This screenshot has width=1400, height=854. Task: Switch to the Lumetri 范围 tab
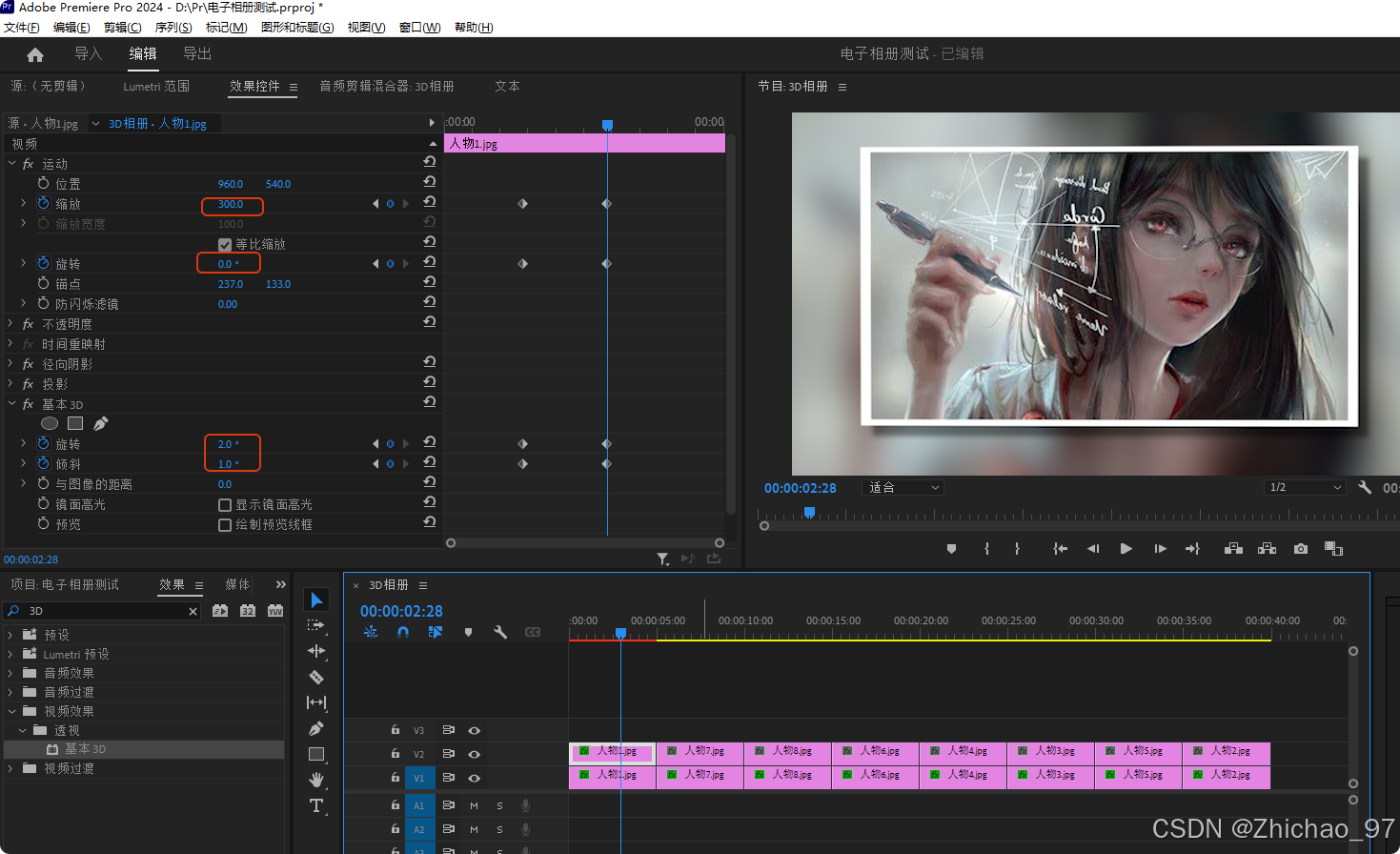[156, 87]
